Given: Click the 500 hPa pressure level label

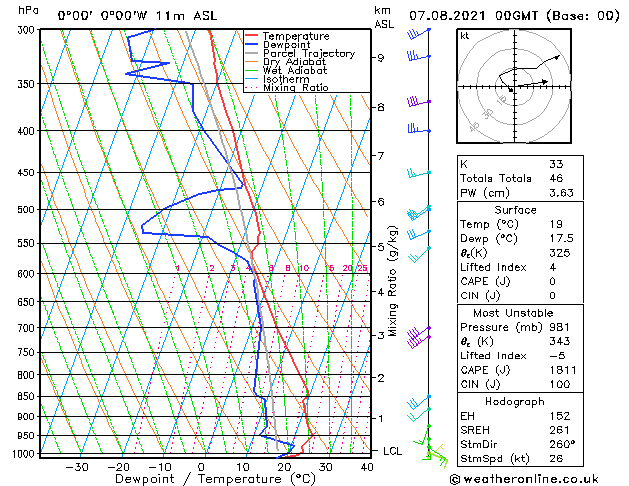Looking at the screenshot, I should coord(28,209).
